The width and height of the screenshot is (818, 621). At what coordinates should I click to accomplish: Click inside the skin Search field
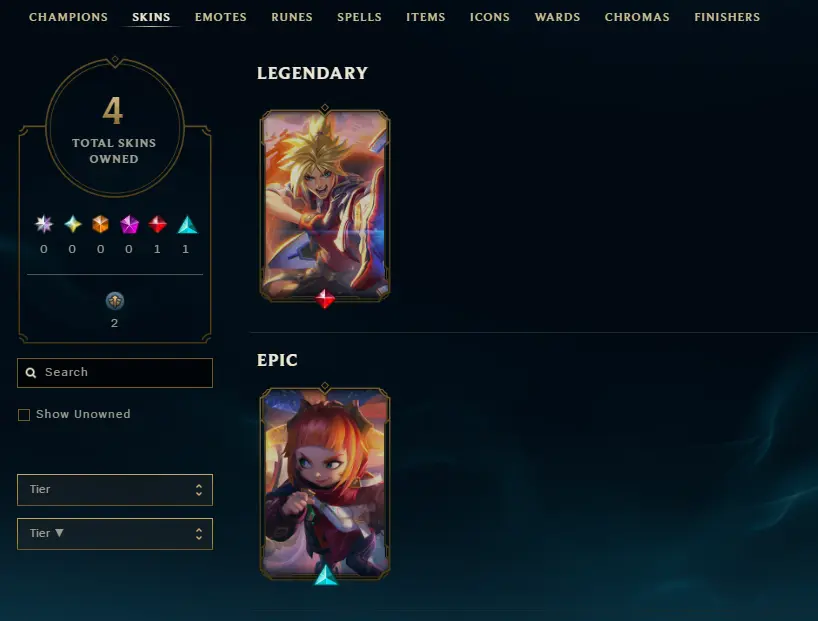click(x=115, y=373)
